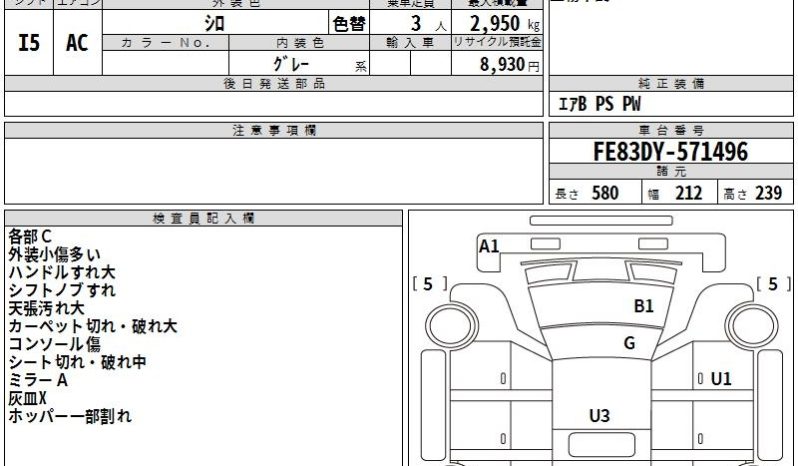The image size is (798, 466).
Task: Select the U3 marker on the vehicle roof
Action: point(599,416)
